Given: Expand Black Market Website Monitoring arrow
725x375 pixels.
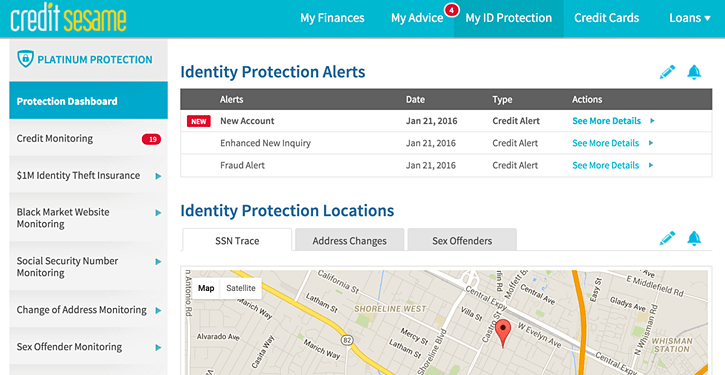Looking at the screenshot, I should (x=158, y=213).
